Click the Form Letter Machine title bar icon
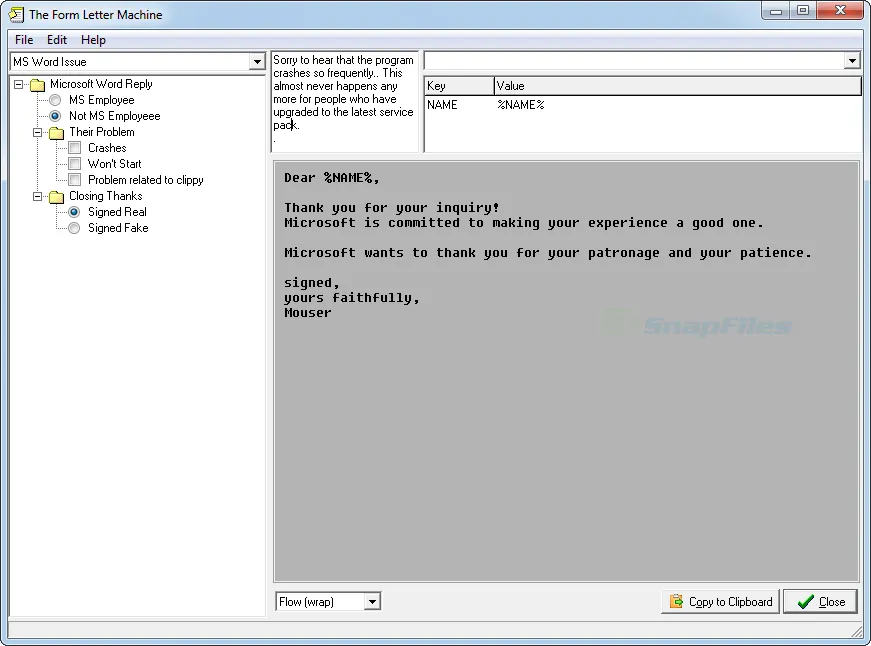The height and width of the screenshot is (646, 871). [16, 14]
